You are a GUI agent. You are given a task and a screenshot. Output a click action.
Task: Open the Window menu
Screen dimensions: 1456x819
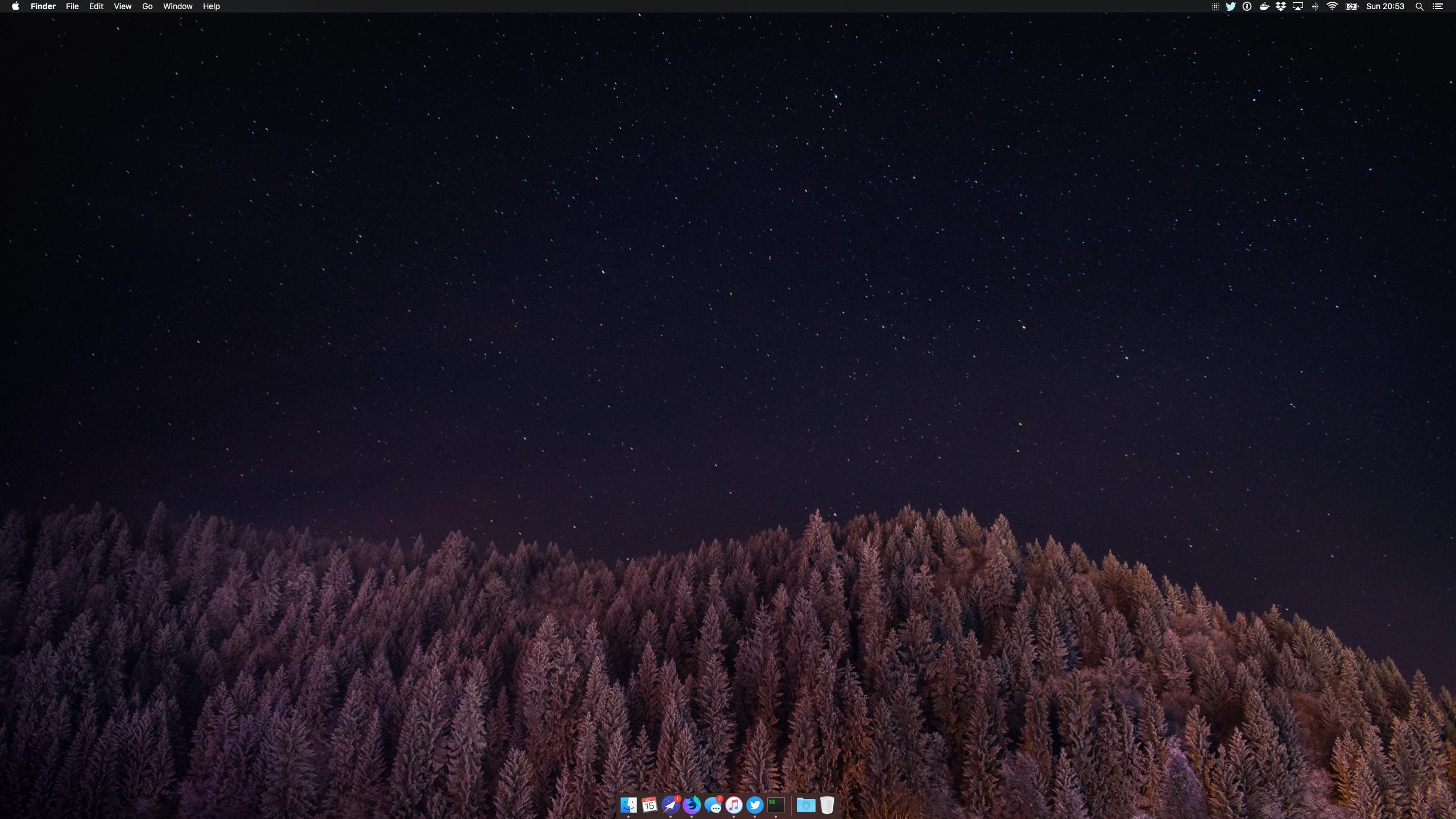tap(177, 6)
